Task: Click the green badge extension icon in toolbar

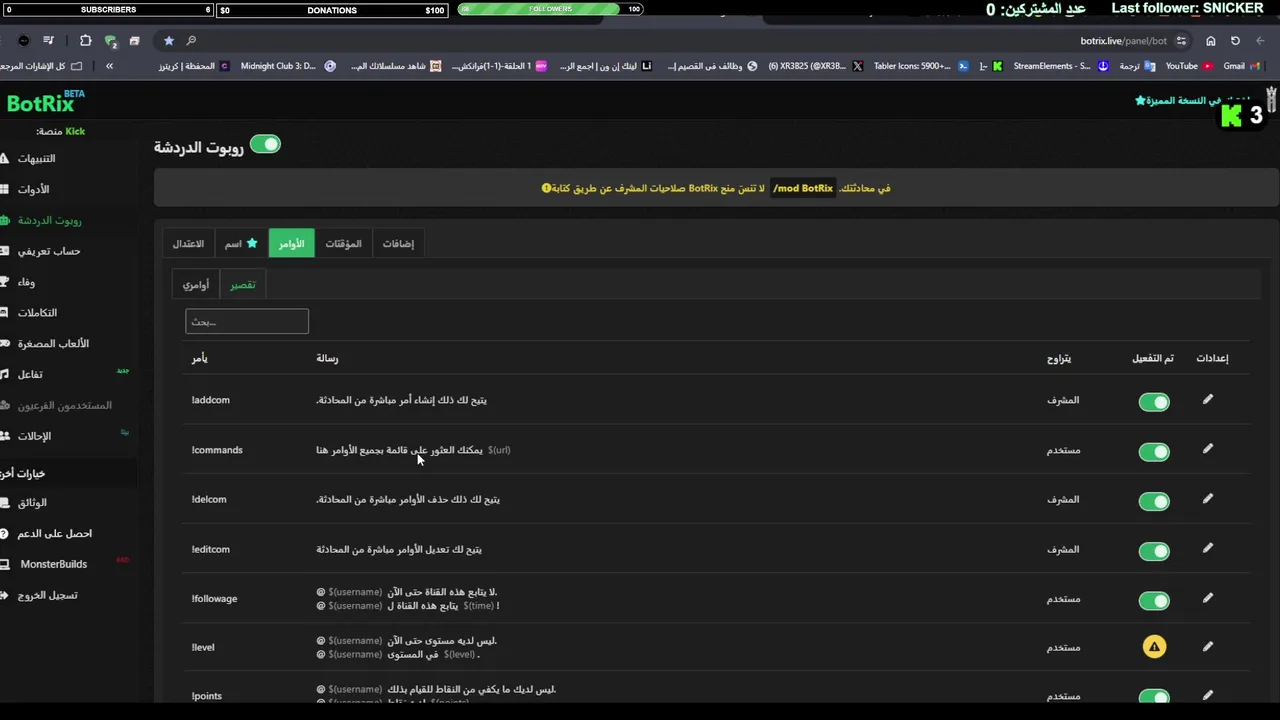Action: (x=110, y=41)
